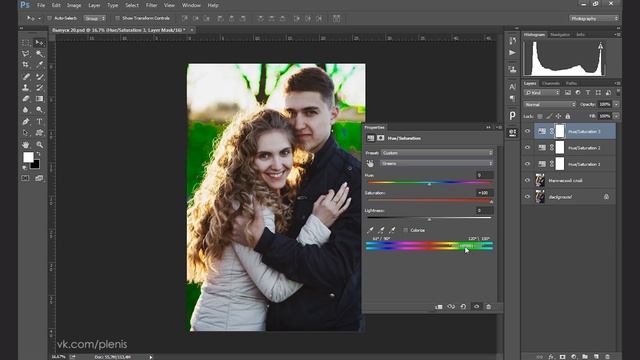Image resolution: width=640 pixels, height=360 pixels.
Task: Change screen mode from toolbox
Action: click(x=39, y=178)
